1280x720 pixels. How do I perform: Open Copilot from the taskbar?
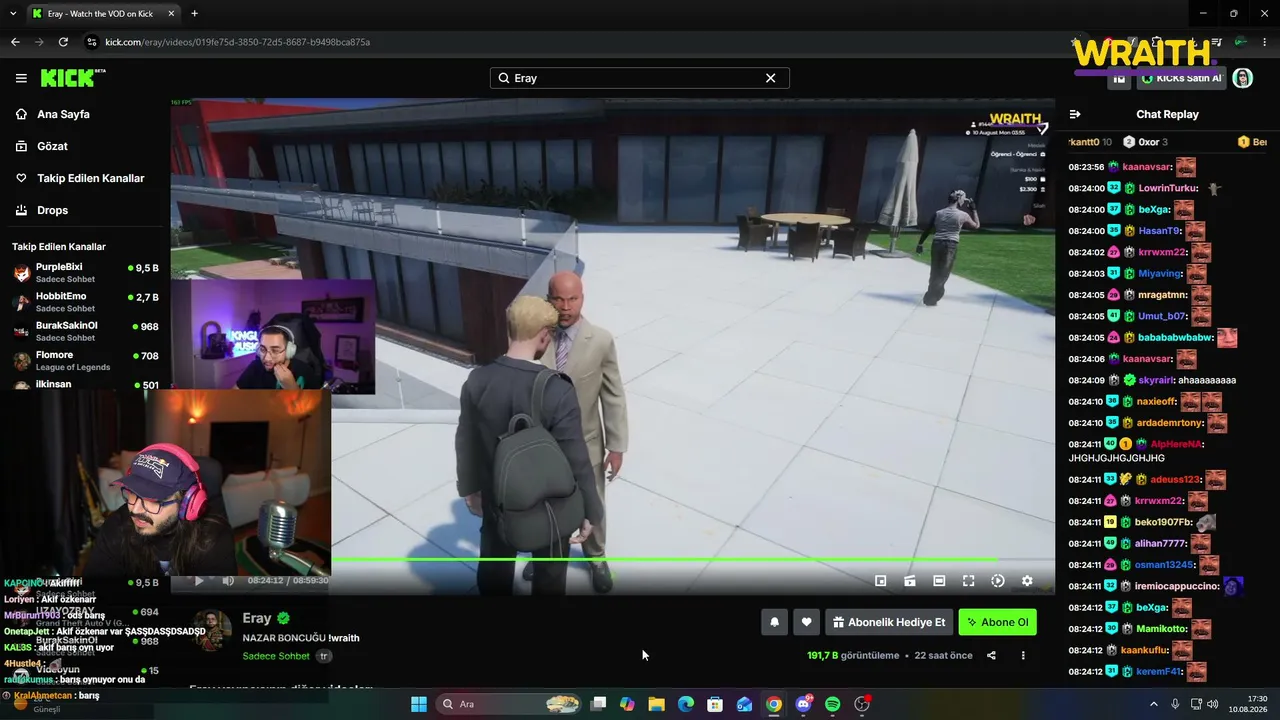627,704
